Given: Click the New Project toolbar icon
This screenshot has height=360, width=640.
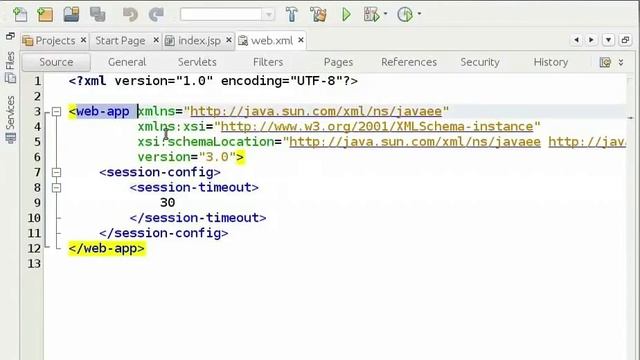Looking at the screenshot, I should tap(45, 14).
